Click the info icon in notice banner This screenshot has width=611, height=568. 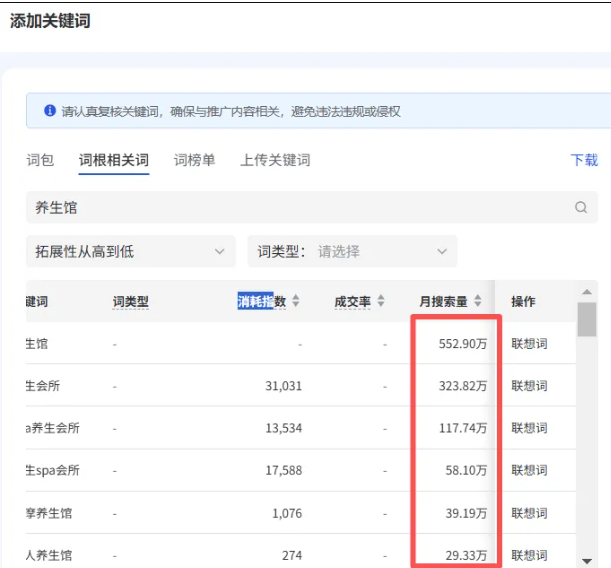point(50,111)
